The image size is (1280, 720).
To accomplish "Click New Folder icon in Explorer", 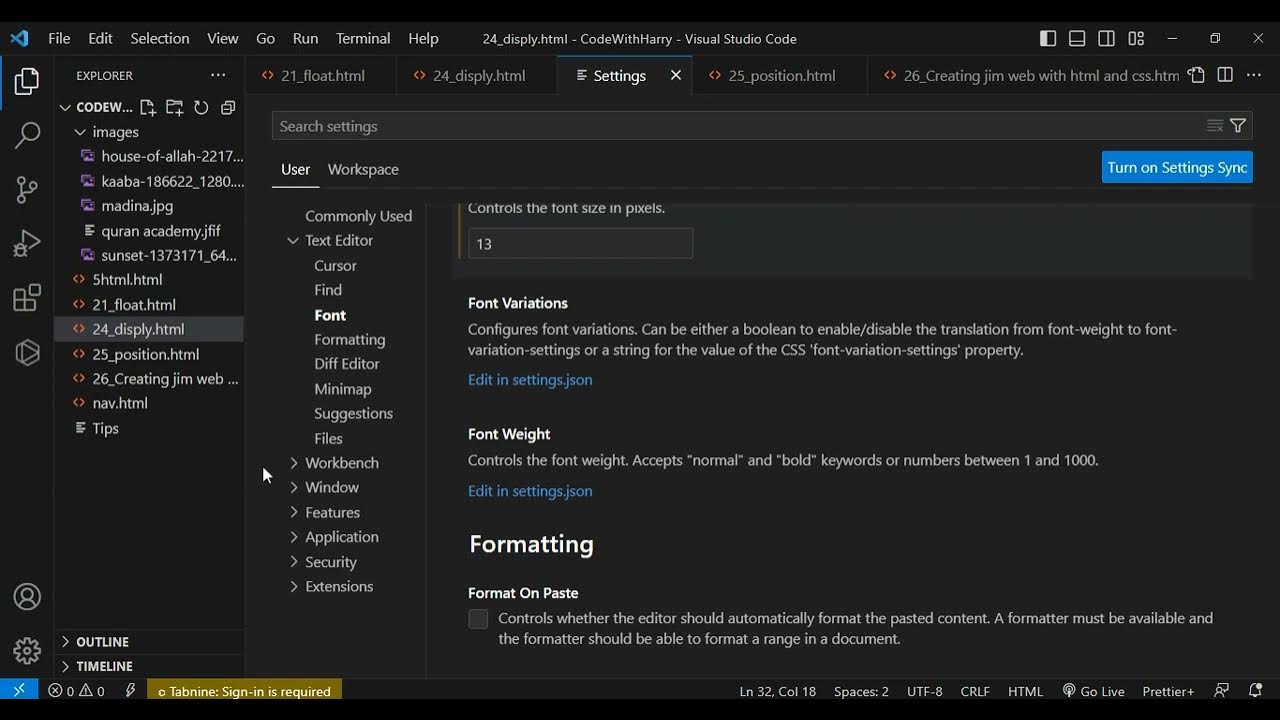I will [x=174, y=107].
